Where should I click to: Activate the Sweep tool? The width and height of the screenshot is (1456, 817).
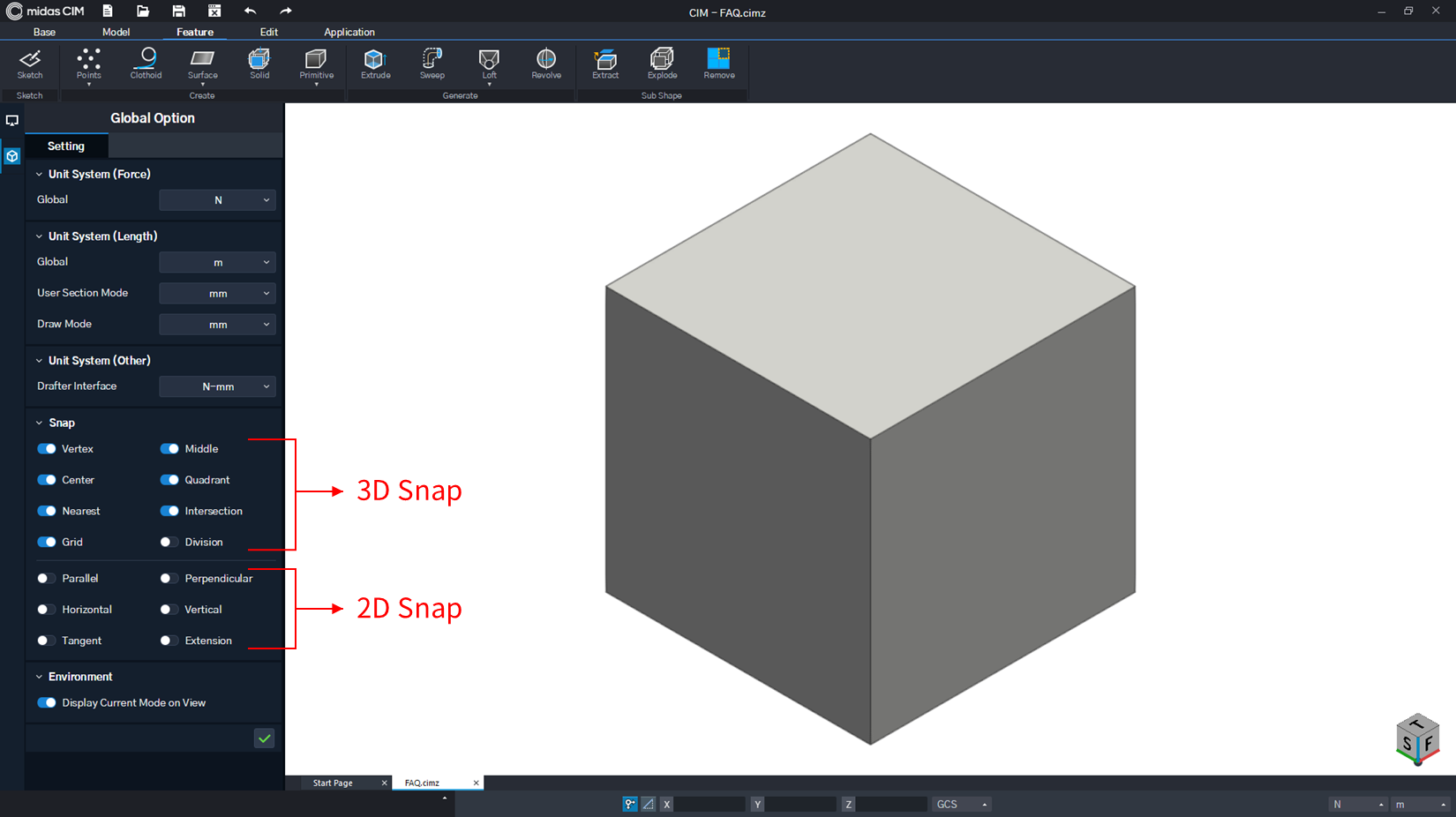point(432,64)
